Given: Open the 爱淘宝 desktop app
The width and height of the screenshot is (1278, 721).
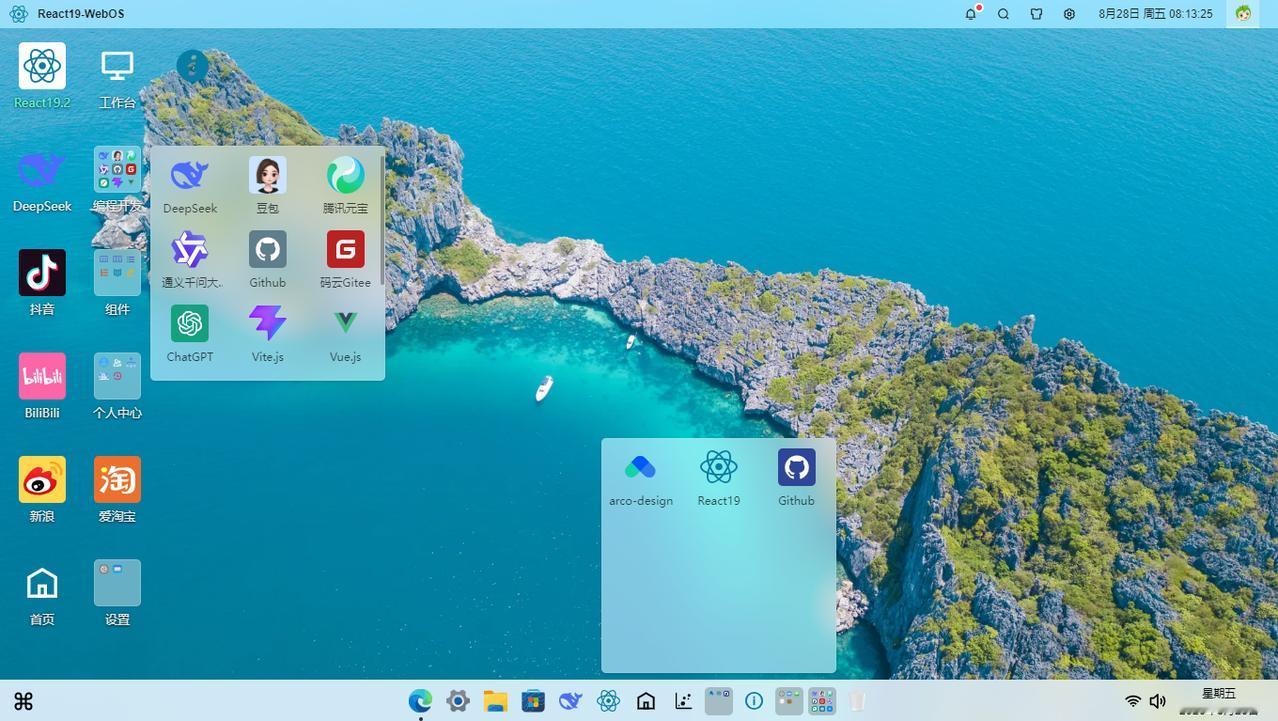Looking at the screenshot, I should [117, 480].
